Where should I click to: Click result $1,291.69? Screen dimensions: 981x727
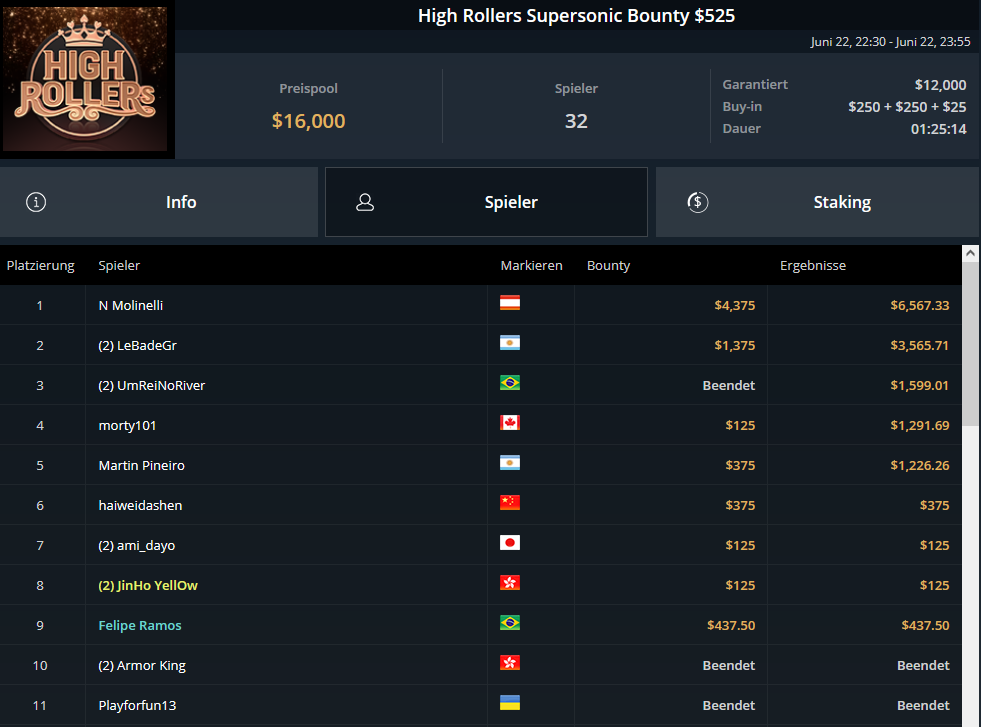[920, 425]
